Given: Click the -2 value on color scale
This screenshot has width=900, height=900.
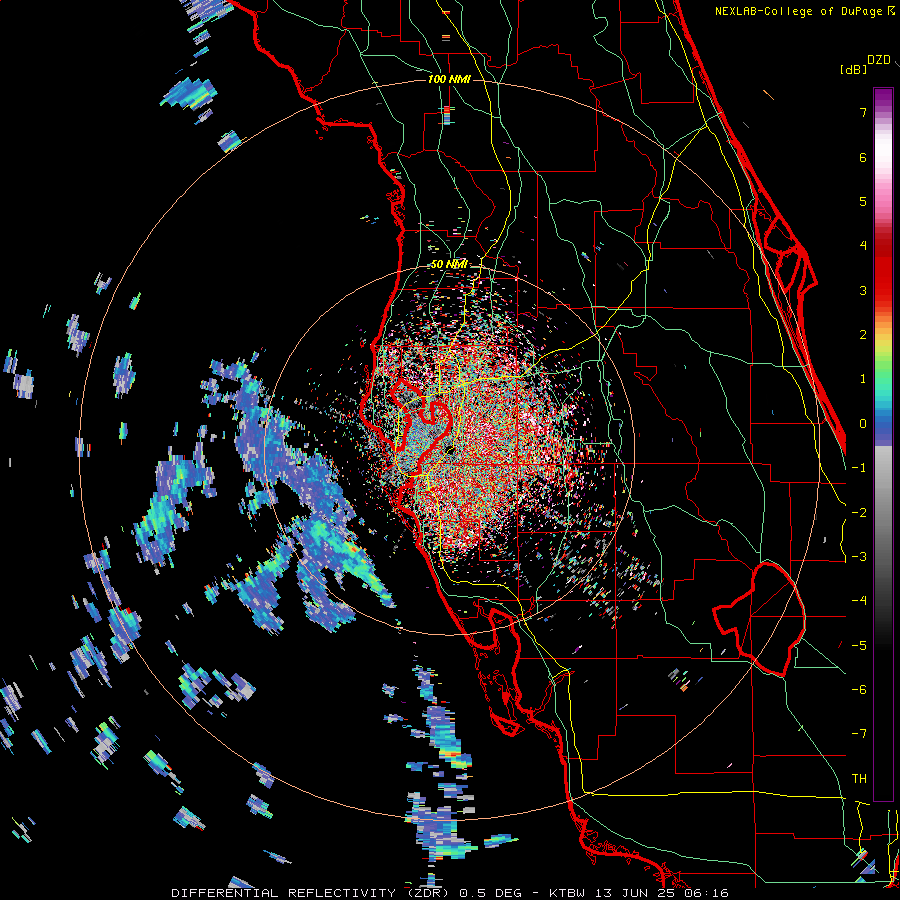Looking at the screenshot, I should point(859,513).
